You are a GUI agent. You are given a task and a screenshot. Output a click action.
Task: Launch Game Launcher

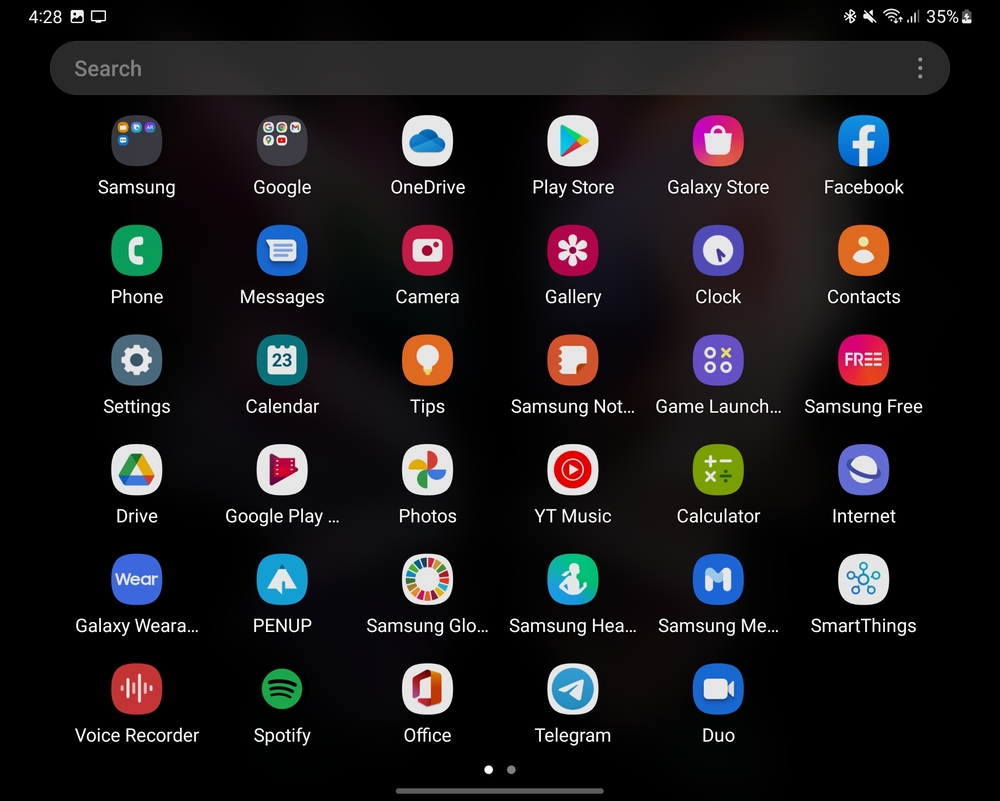point(718,360)
